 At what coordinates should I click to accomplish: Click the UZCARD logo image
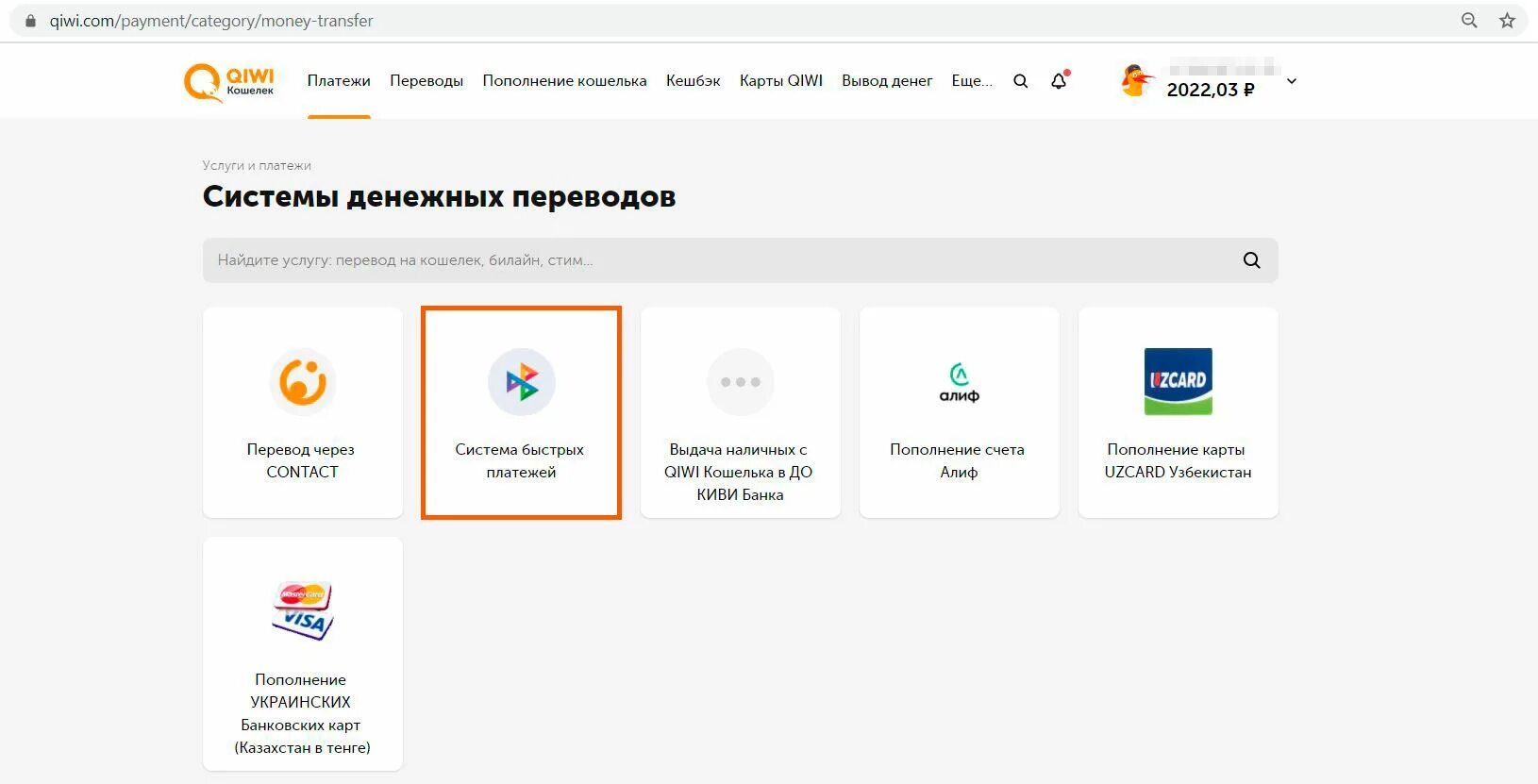[x=1178, y=382]
